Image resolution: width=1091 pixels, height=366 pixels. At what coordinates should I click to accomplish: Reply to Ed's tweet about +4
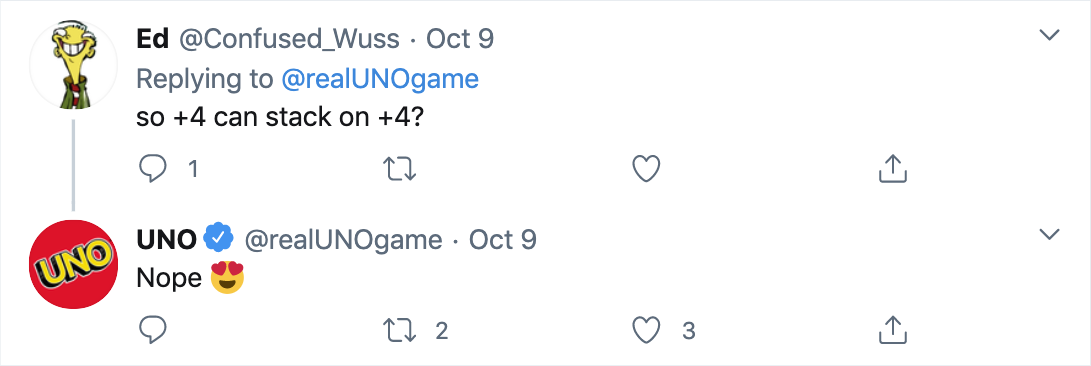(152, 168)
